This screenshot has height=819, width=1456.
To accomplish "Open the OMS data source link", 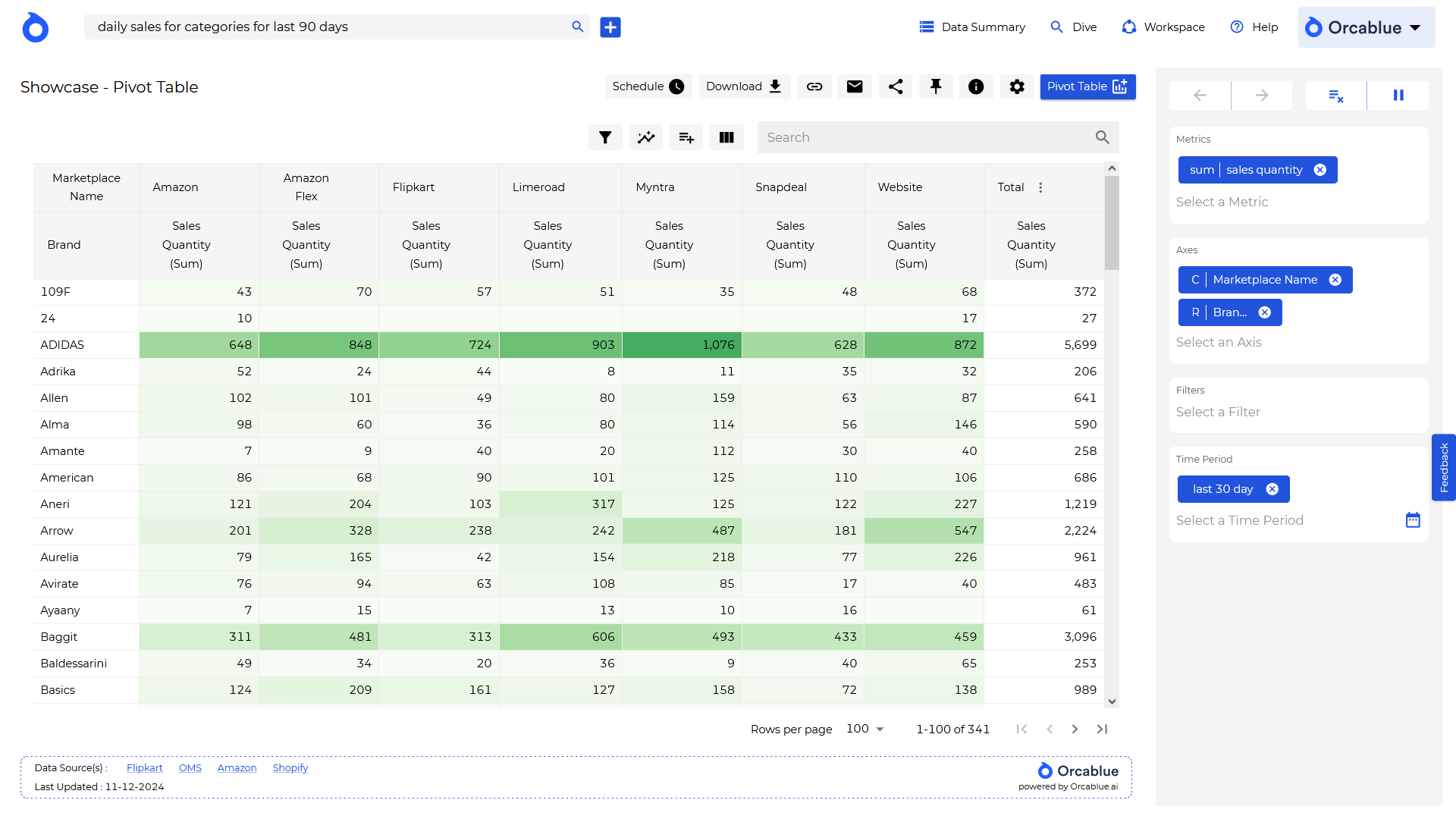I will tap(190, 767).
